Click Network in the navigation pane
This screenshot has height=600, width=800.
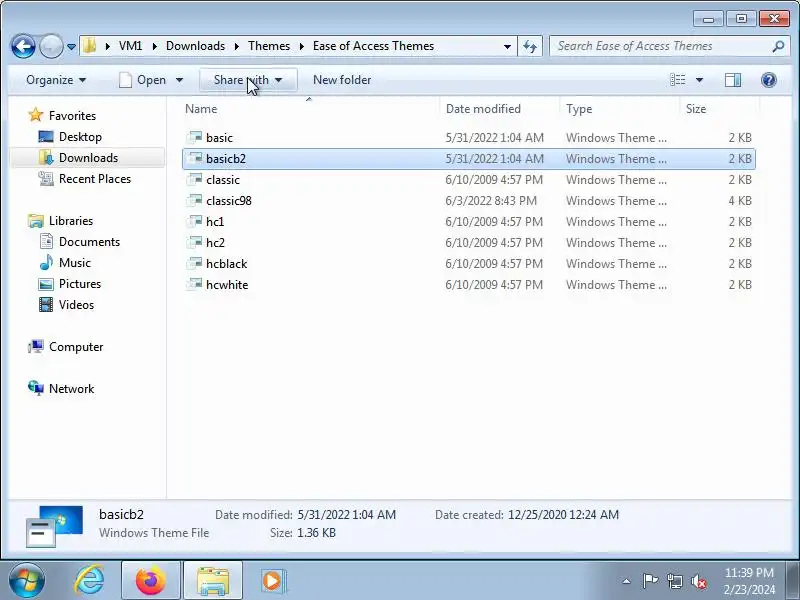pyautogui.click(x=71, y=389)
